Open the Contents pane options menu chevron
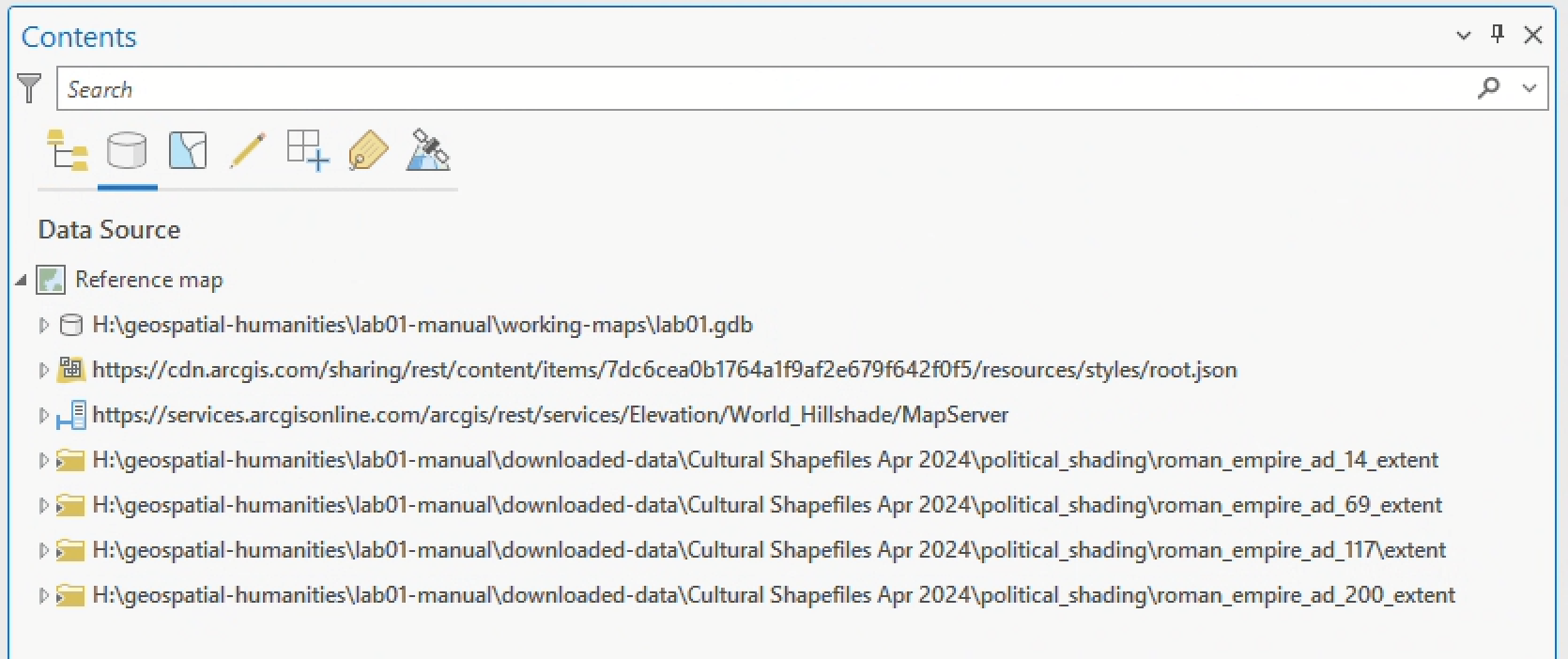1568x659 pixels. [x=1463, y=36]
